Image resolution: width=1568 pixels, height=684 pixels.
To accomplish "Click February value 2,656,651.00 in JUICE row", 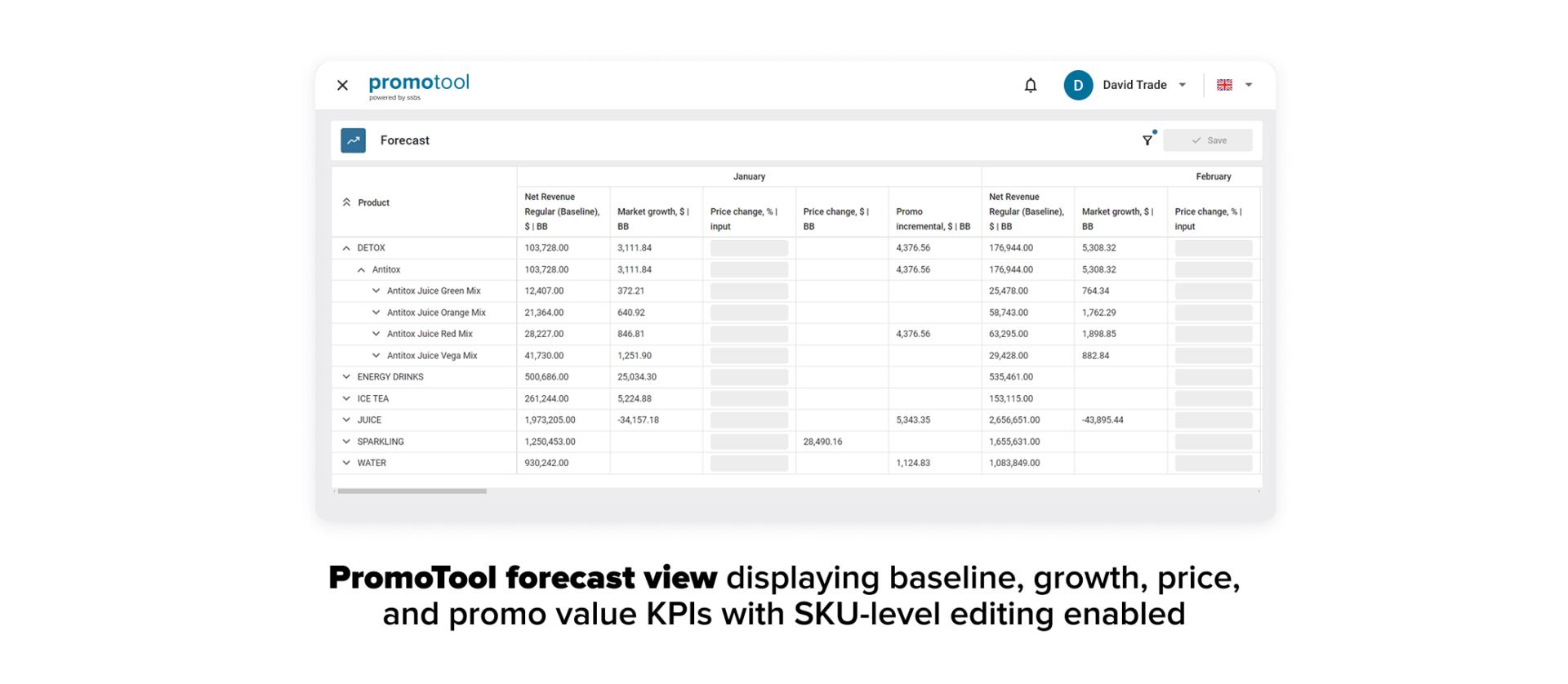I will click(1014, 420).
